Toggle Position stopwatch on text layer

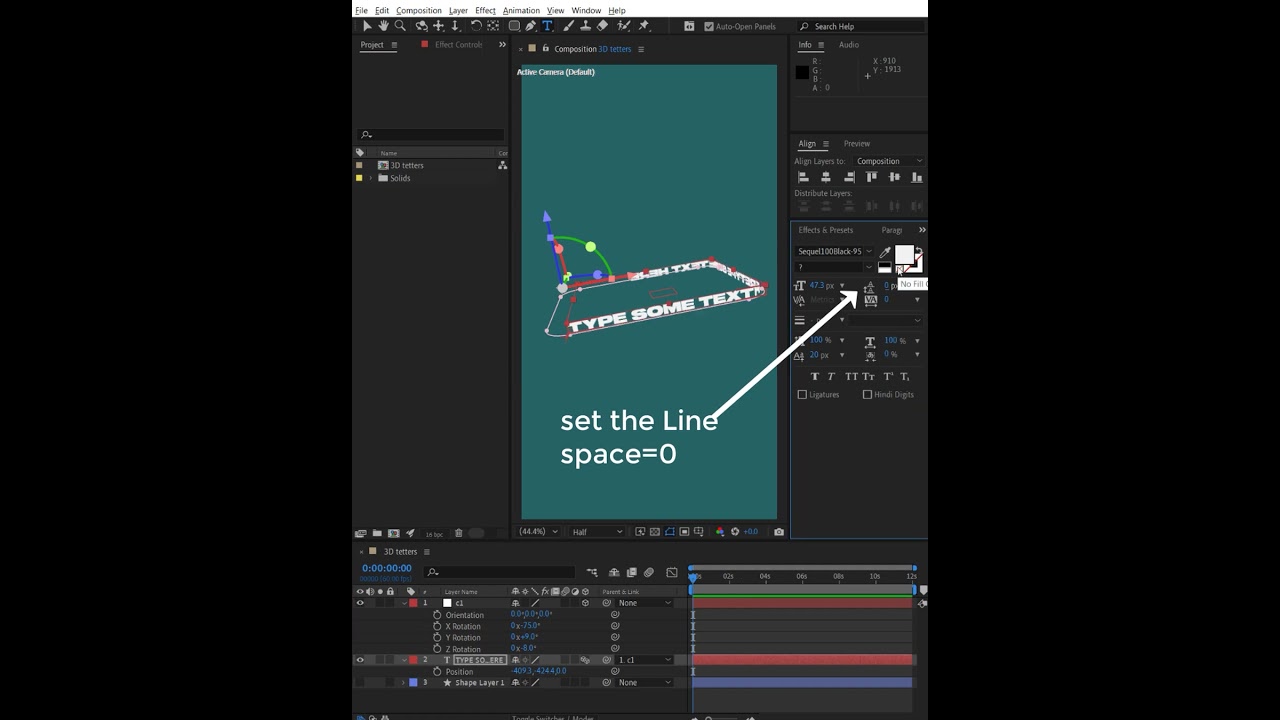(437, 672)
